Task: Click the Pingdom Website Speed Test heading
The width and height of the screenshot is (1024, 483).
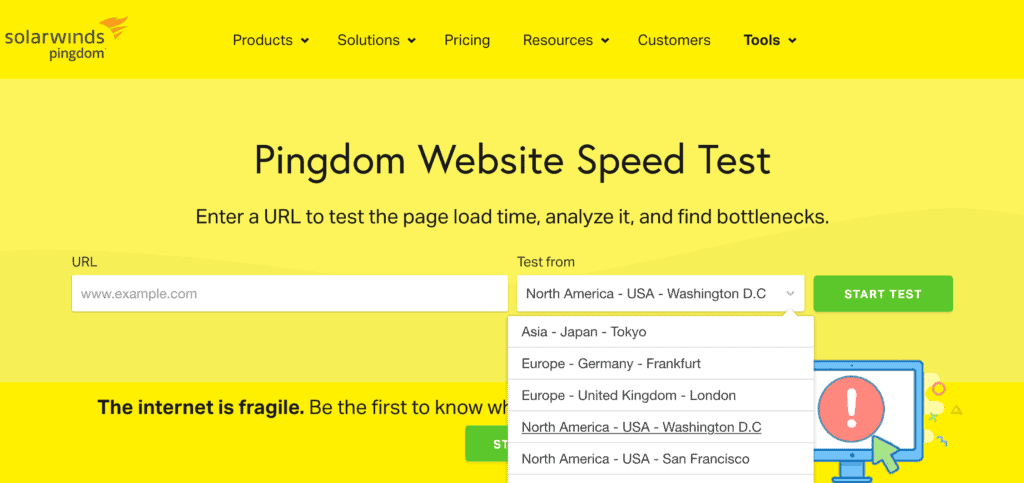Action: tap(512, 160)
